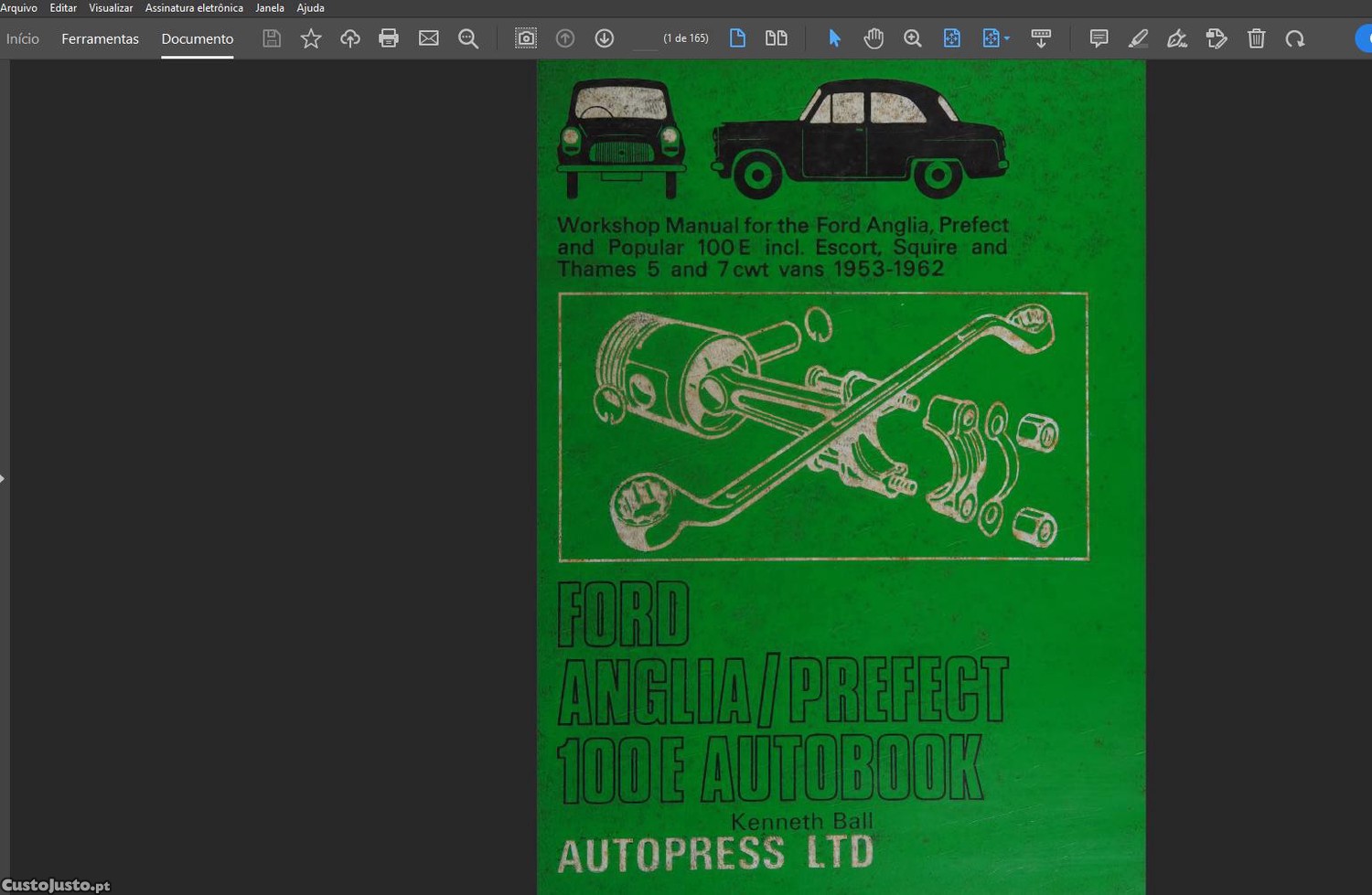This screenshot has width=1372, height=895.
Task: Upload file using cloud icon
Action: tap(349, 38)
